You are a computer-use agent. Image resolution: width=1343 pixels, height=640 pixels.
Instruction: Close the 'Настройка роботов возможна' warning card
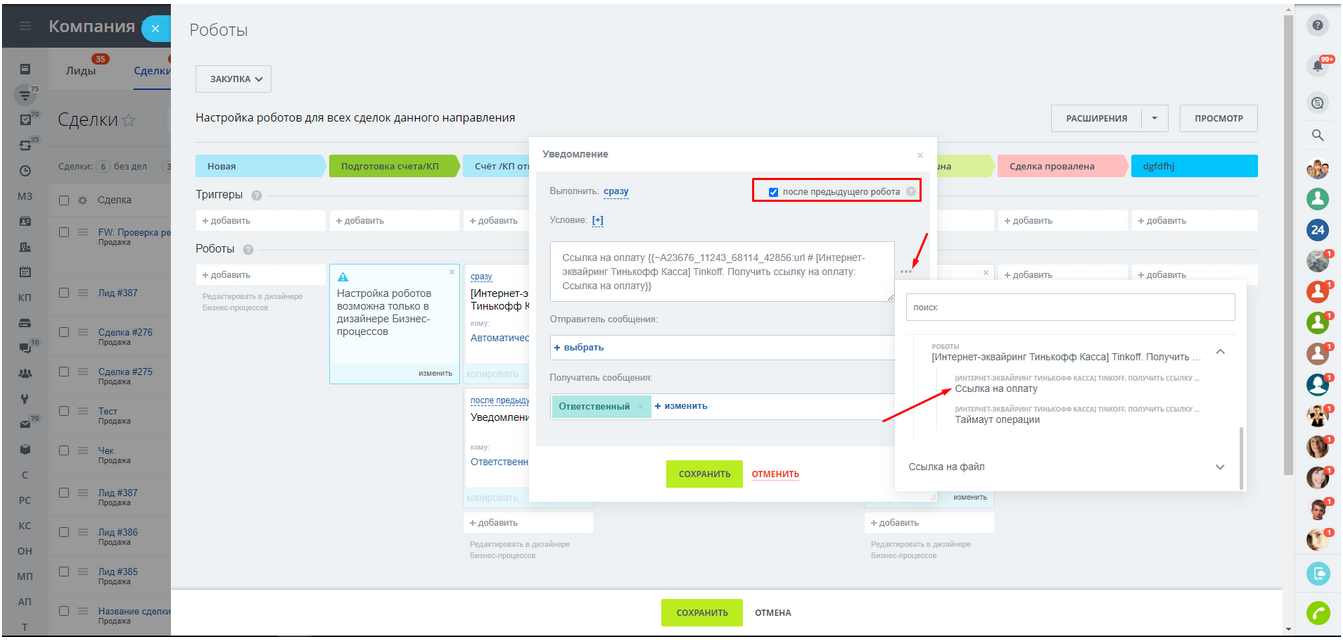(451, 272)
